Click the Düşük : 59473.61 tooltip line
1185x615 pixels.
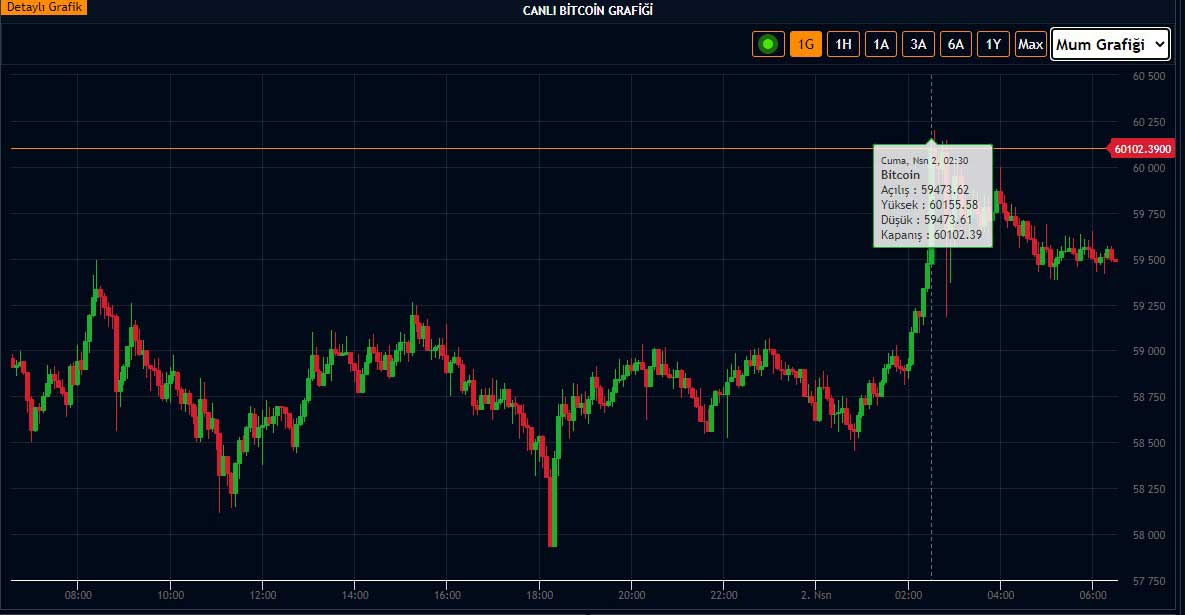[x=926, y=220]
